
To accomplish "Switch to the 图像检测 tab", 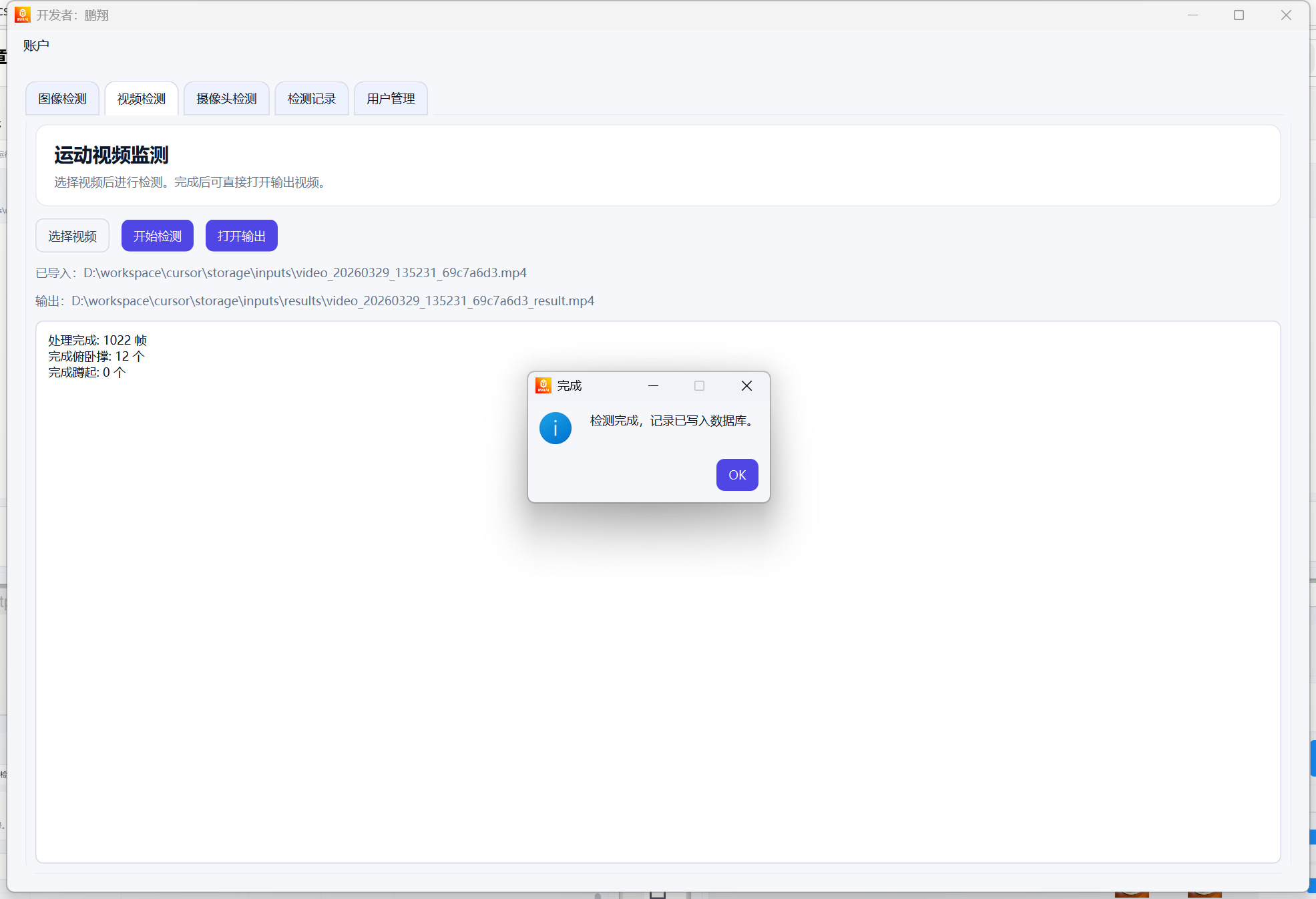I will (62, 99).
